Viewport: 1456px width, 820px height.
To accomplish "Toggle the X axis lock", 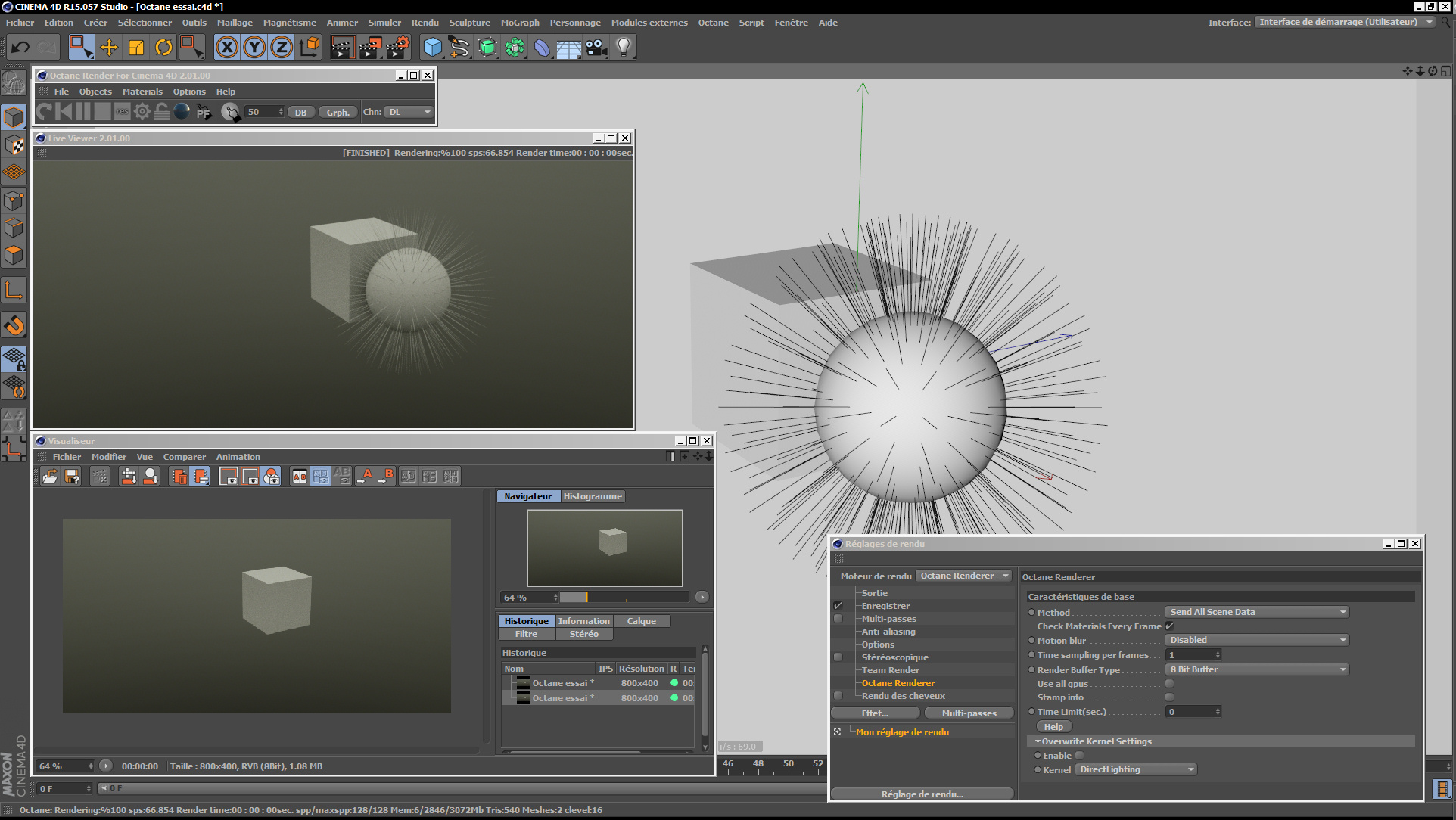I will click(x=227, y=48).
